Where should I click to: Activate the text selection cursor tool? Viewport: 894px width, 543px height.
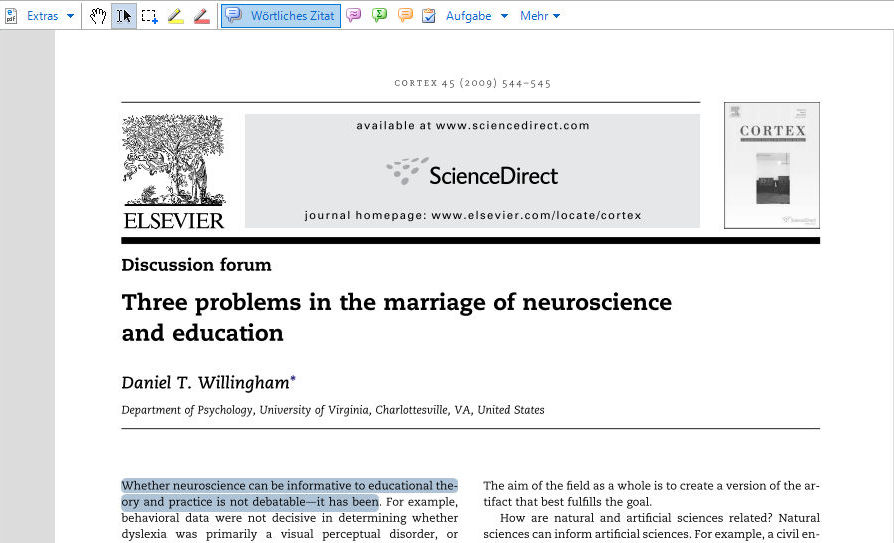(124, 16)
